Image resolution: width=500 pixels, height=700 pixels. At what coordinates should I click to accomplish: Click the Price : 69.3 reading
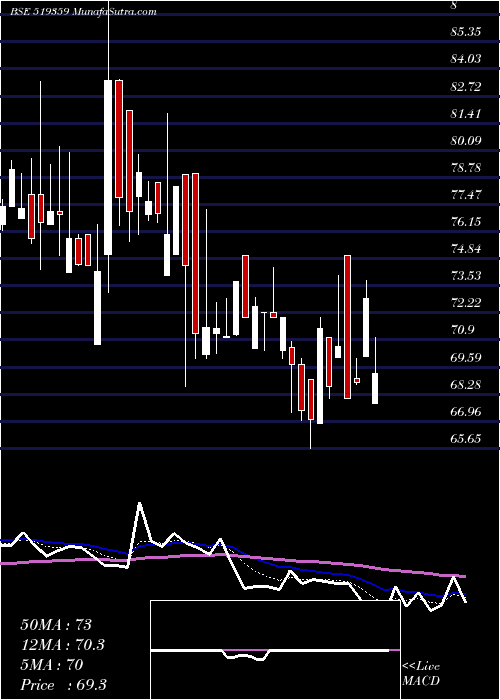click(63, 685)
